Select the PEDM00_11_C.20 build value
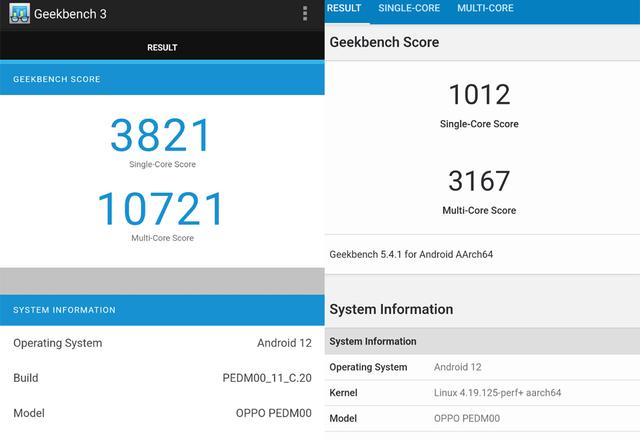This screenshot has height=440, width=640. (x=267, y=378)
